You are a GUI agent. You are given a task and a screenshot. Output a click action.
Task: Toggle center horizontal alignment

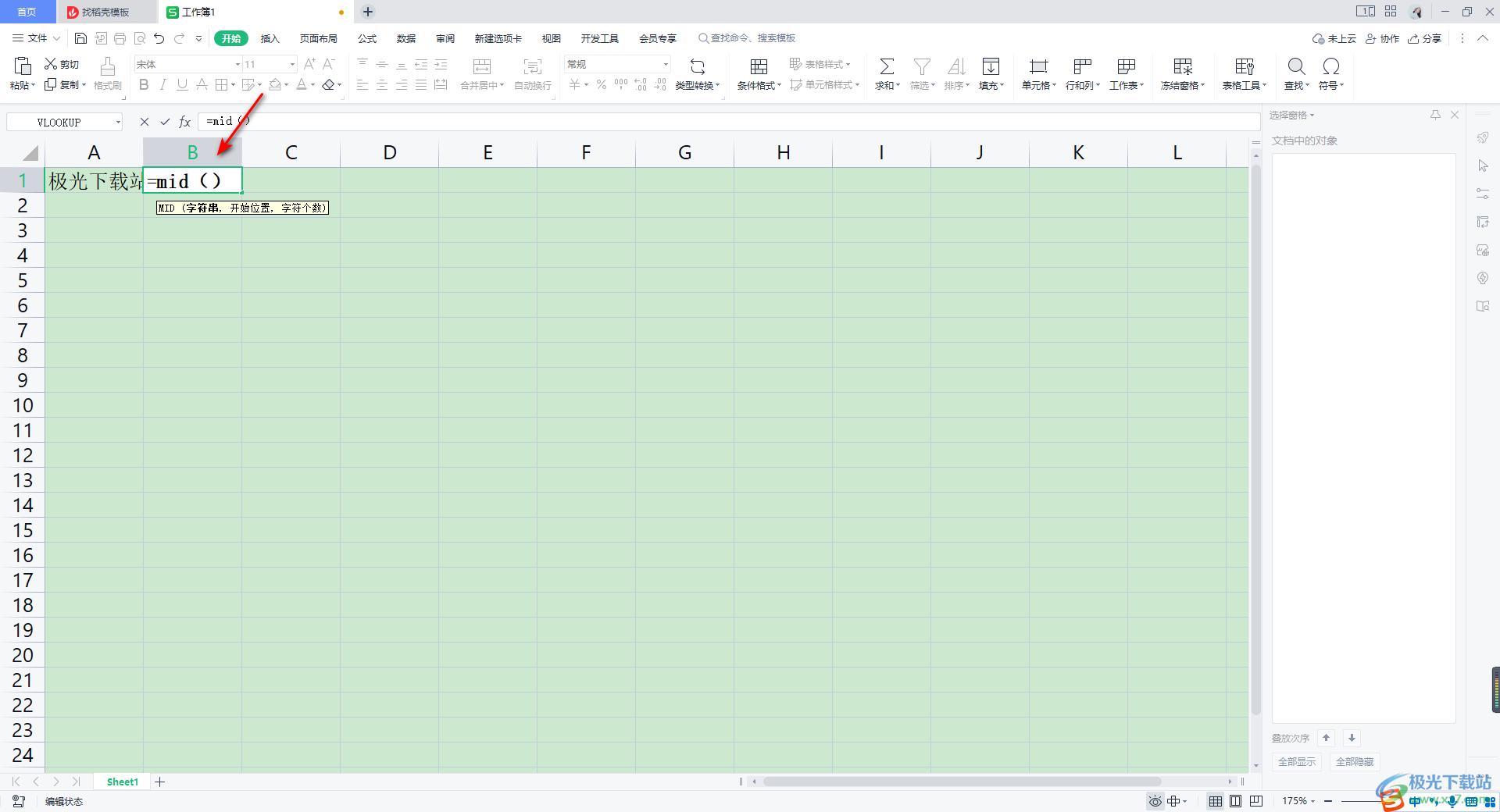[x=382, y=84]
